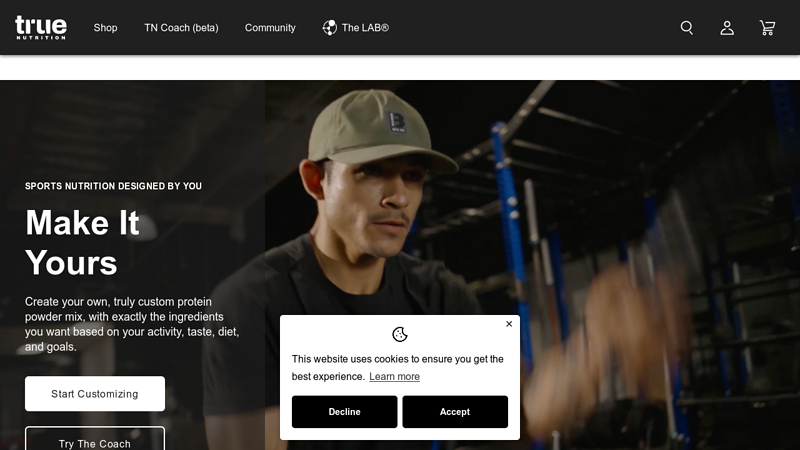Close the cookie banner with X
The image size is (800, 450).
[x=509, y=324]
